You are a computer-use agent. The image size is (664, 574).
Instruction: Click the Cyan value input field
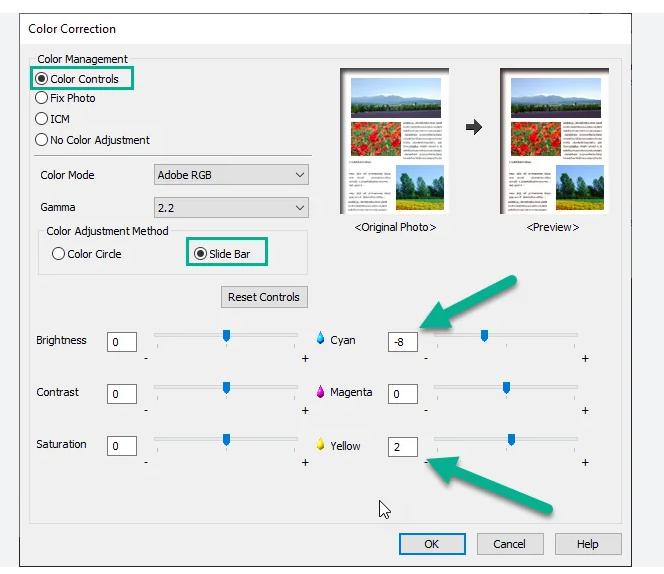[x=402, y=341]
